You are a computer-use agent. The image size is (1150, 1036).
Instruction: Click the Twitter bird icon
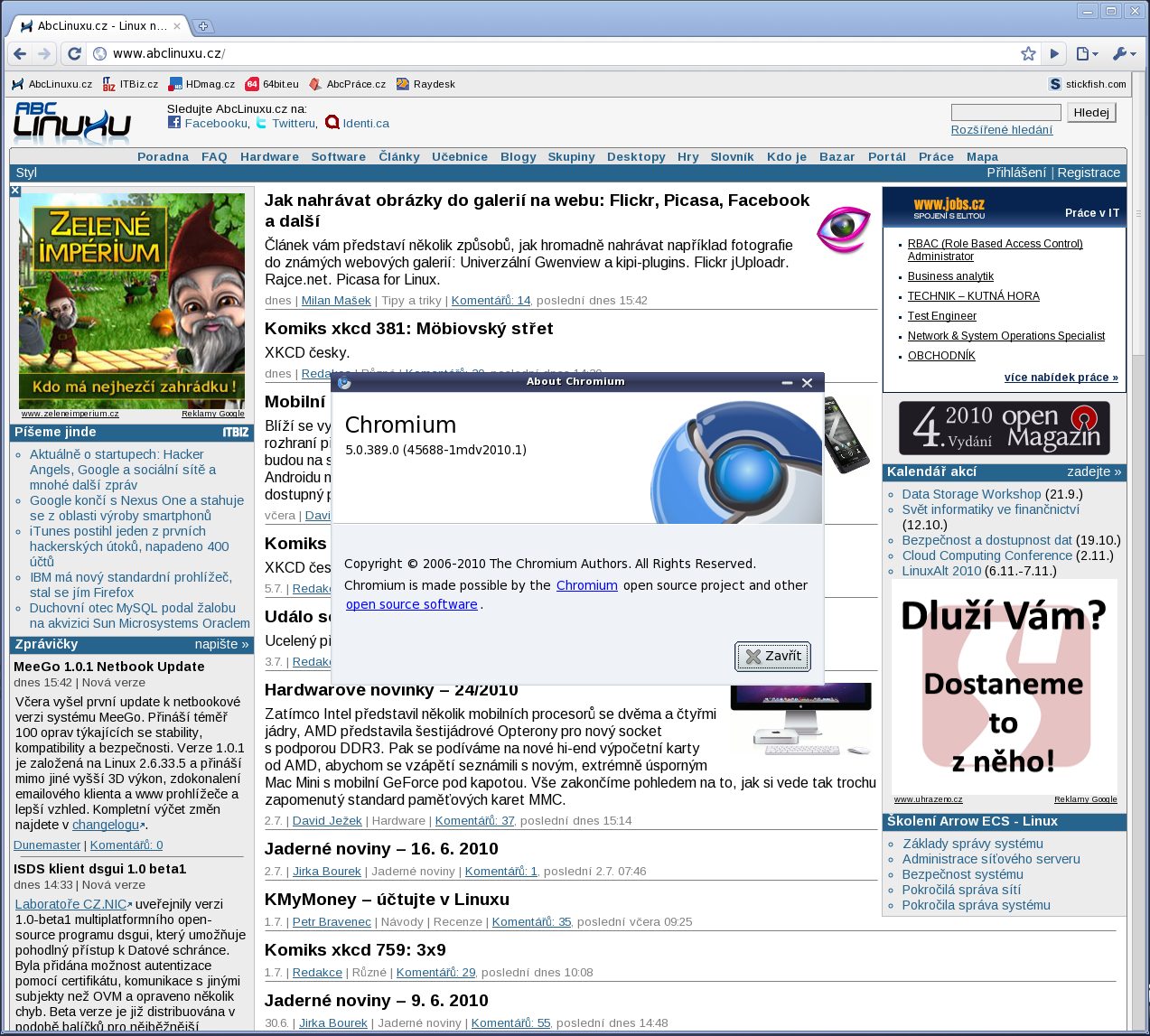click(x=261, y=123)
